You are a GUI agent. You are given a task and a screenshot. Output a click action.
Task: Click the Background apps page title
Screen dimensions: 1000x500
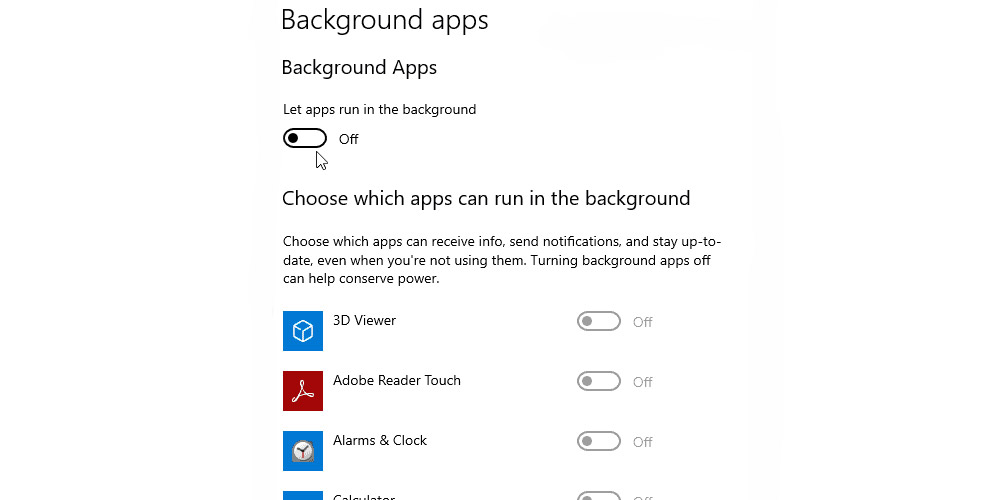(x=385, y=20)
